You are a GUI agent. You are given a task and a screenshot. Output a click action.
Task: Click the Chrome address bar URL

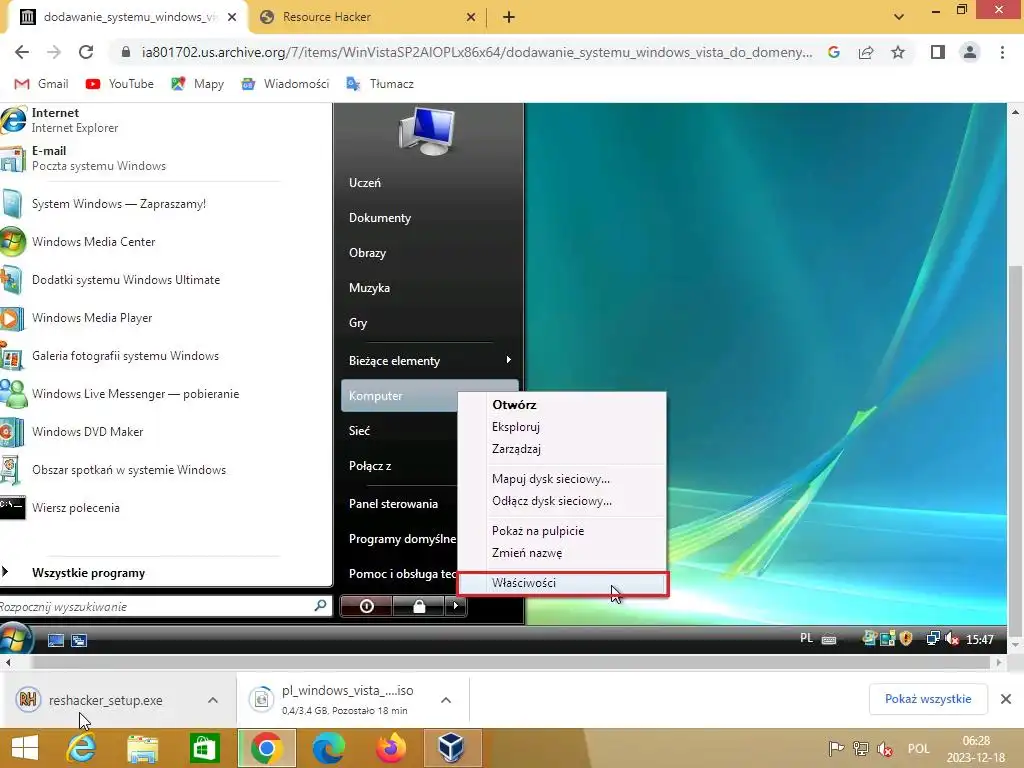tap(477, 52)
